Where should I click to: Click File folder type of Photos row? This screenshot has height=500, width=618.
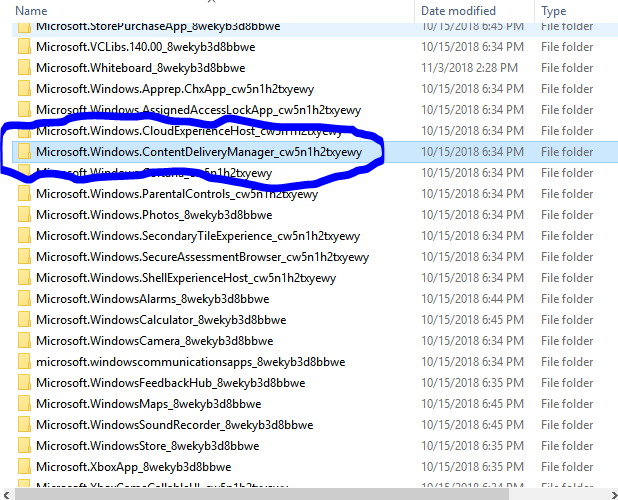pos(567,215)
